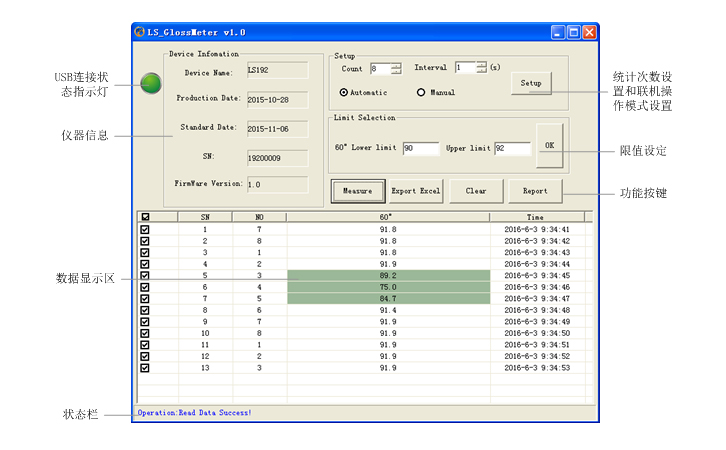This screenshot has width=726, height=450.
Task: Click the green USB connection status indicator
Action: pyautogui.click(x=151, y=84)
